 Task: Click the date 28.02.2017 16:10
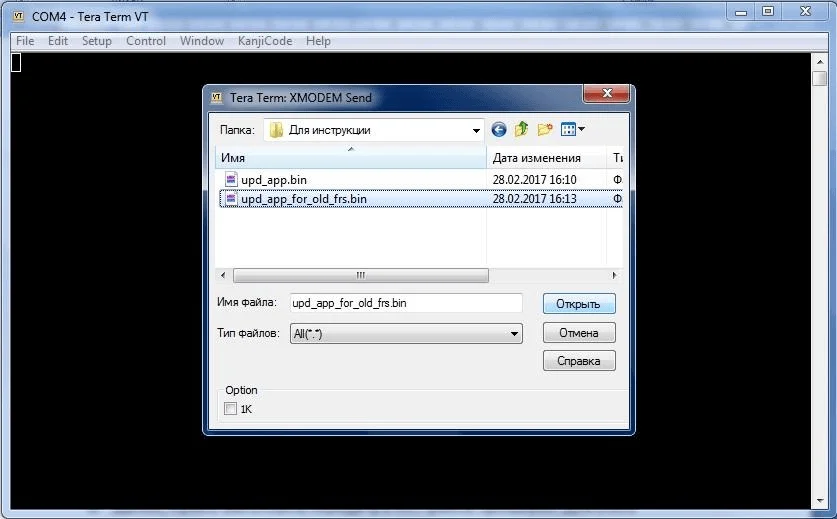pos(534,179)
